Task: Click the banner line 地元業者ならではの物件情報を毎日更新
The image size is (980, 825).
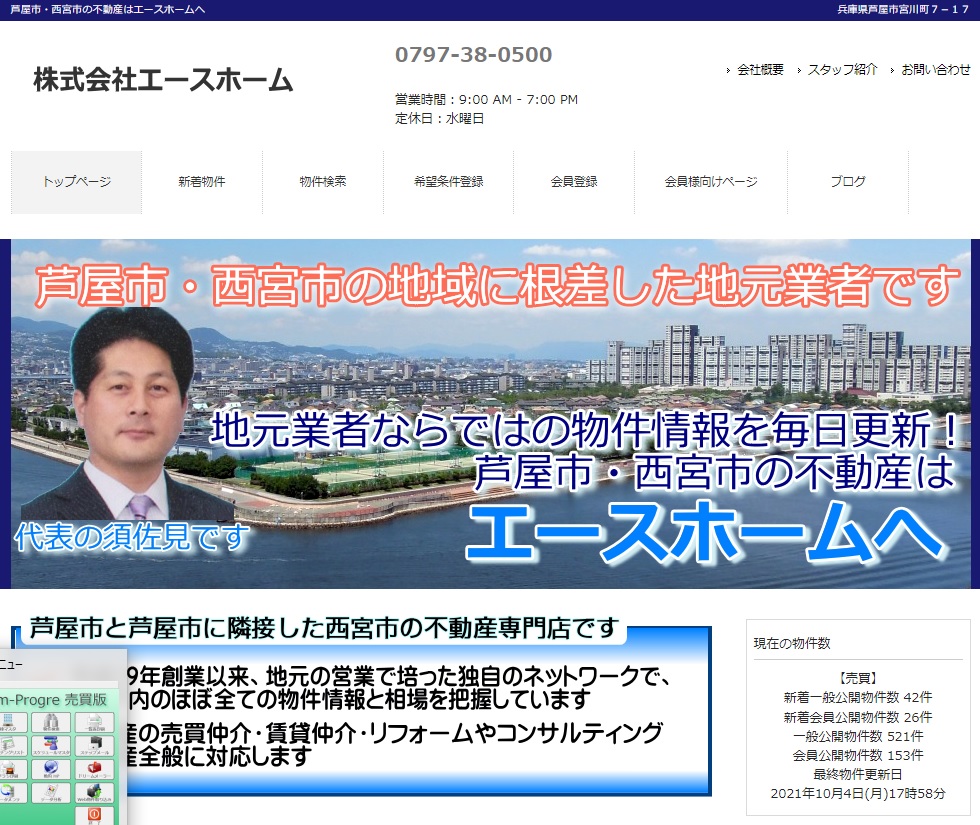Action: (x=584, y=430)
